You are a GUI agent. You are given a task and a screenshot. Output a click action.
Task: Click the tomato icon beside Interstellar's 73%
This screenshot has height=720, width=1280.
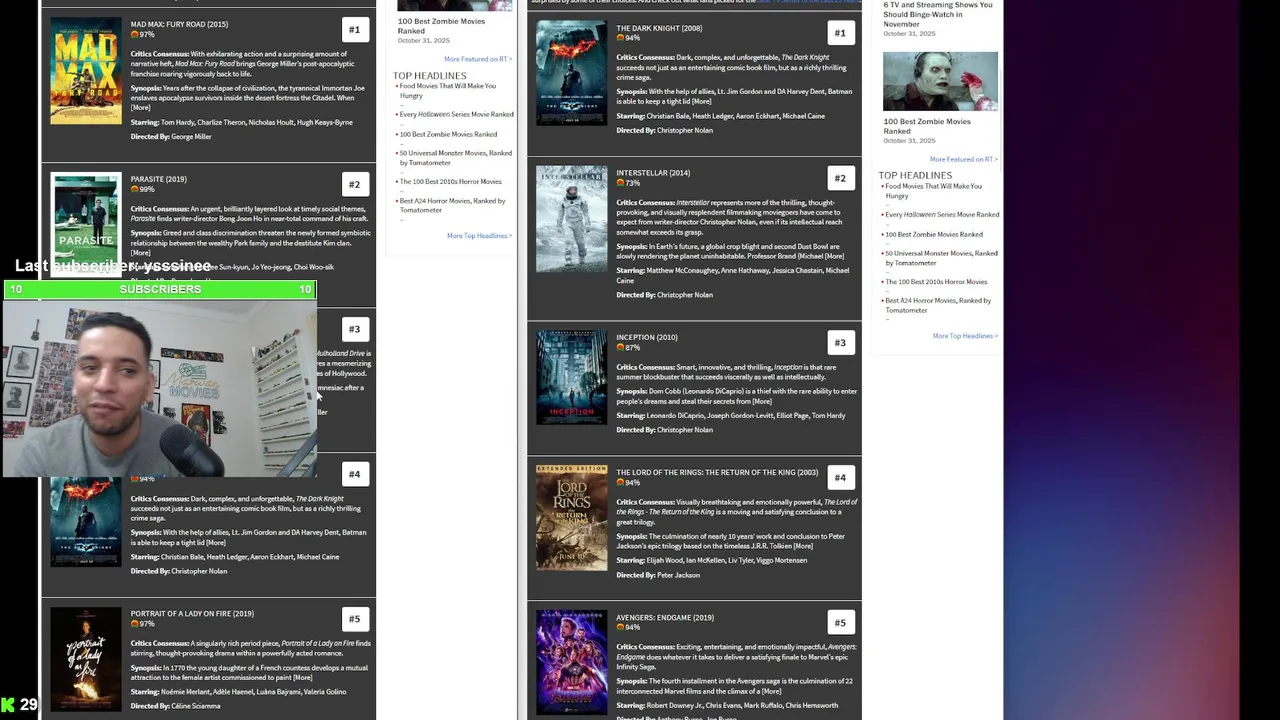tap(620, 183)
